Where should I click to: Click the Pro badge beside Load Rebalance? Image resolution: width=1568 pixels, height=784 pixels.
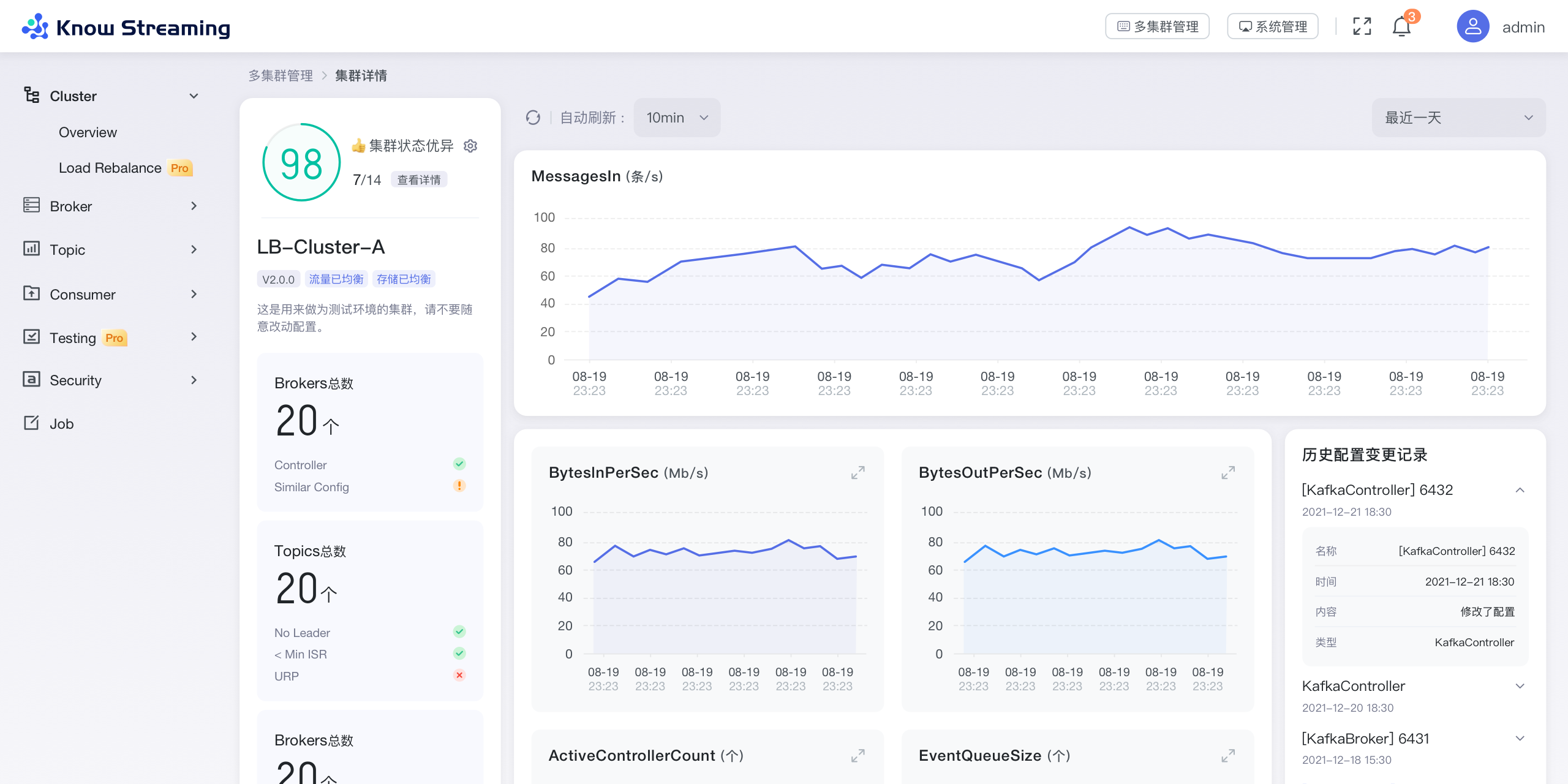point(179,168)
